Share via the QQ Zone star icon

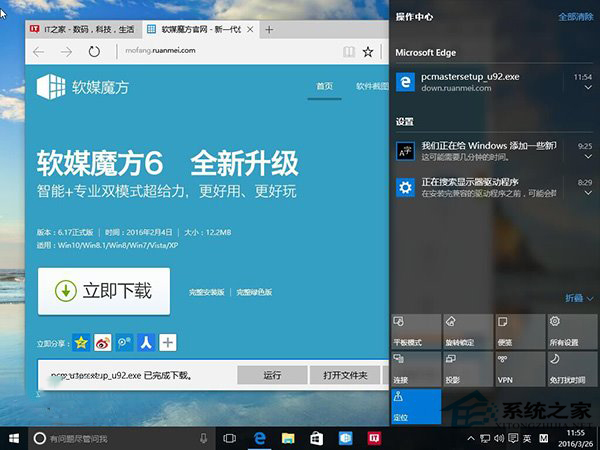tap(81, 343)
